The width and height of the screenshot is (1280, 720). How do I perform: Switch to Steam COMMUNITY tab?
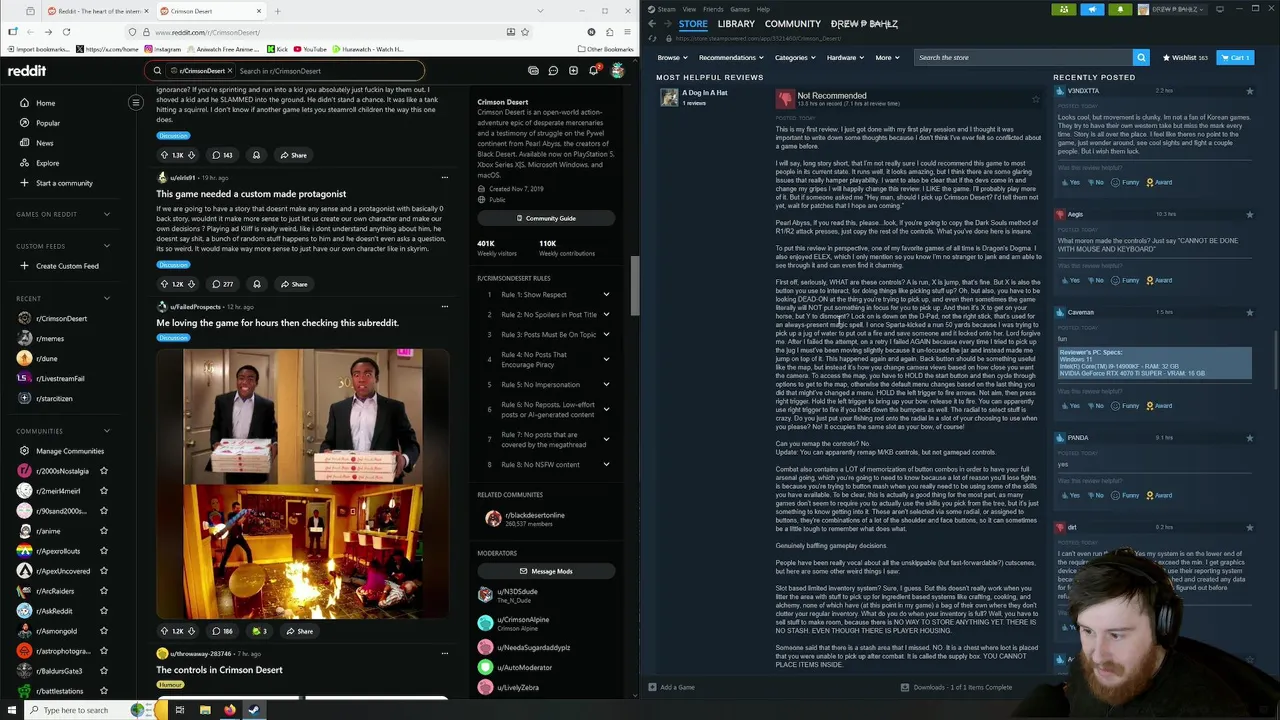coord(793,24)
